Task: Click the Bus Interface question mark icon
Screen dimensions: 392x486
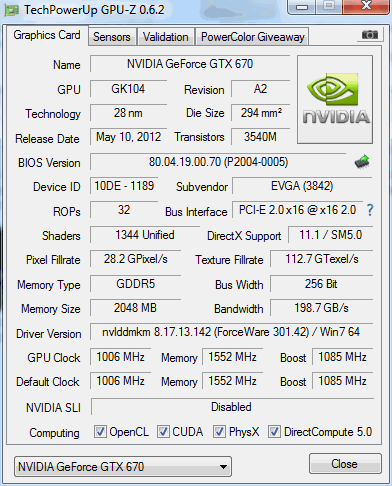Action: [370, 210]
